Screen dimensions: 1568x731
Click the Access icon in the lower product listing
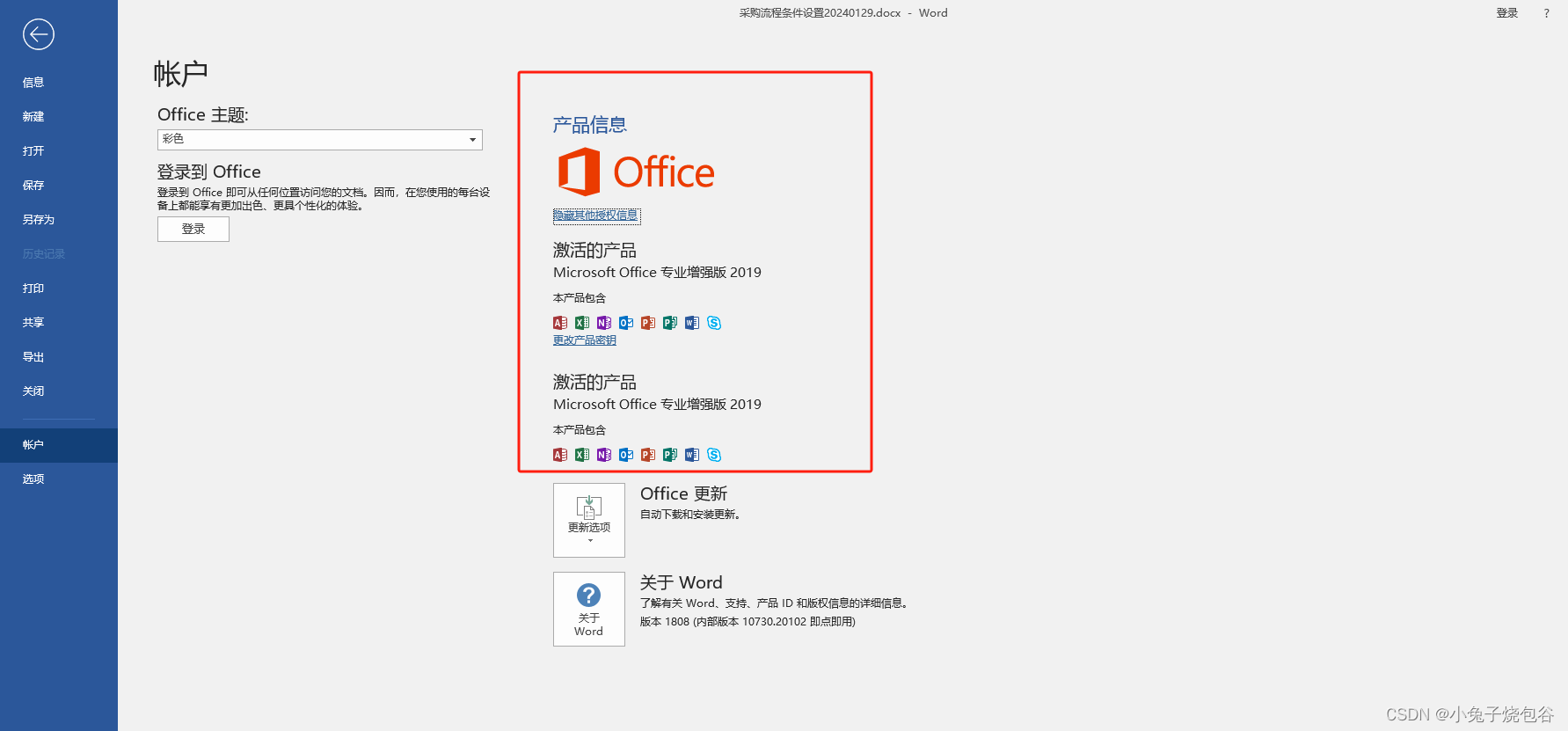[560, 455]
